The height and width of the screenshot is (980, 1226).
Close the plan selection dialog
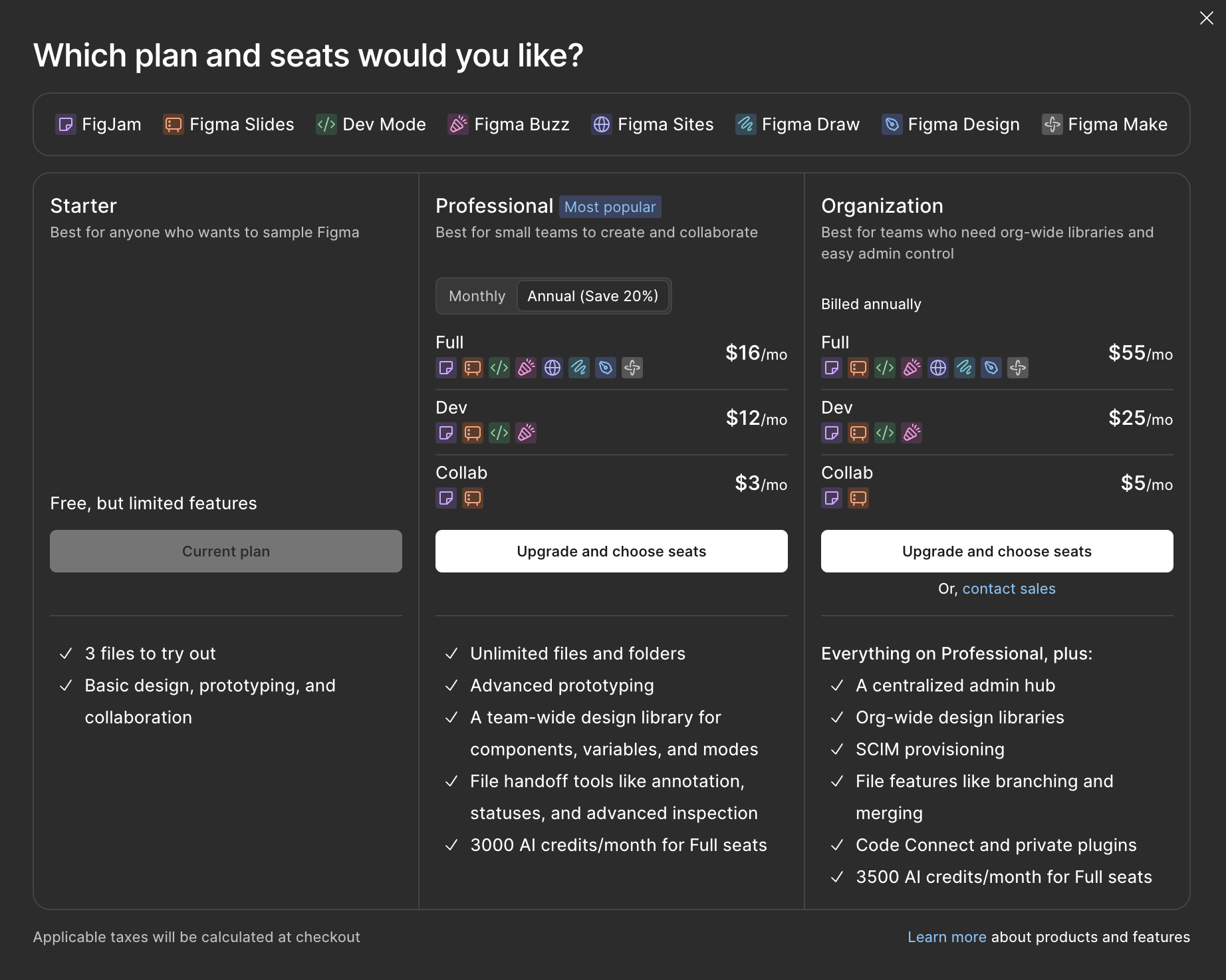[x=1207, y=18]
